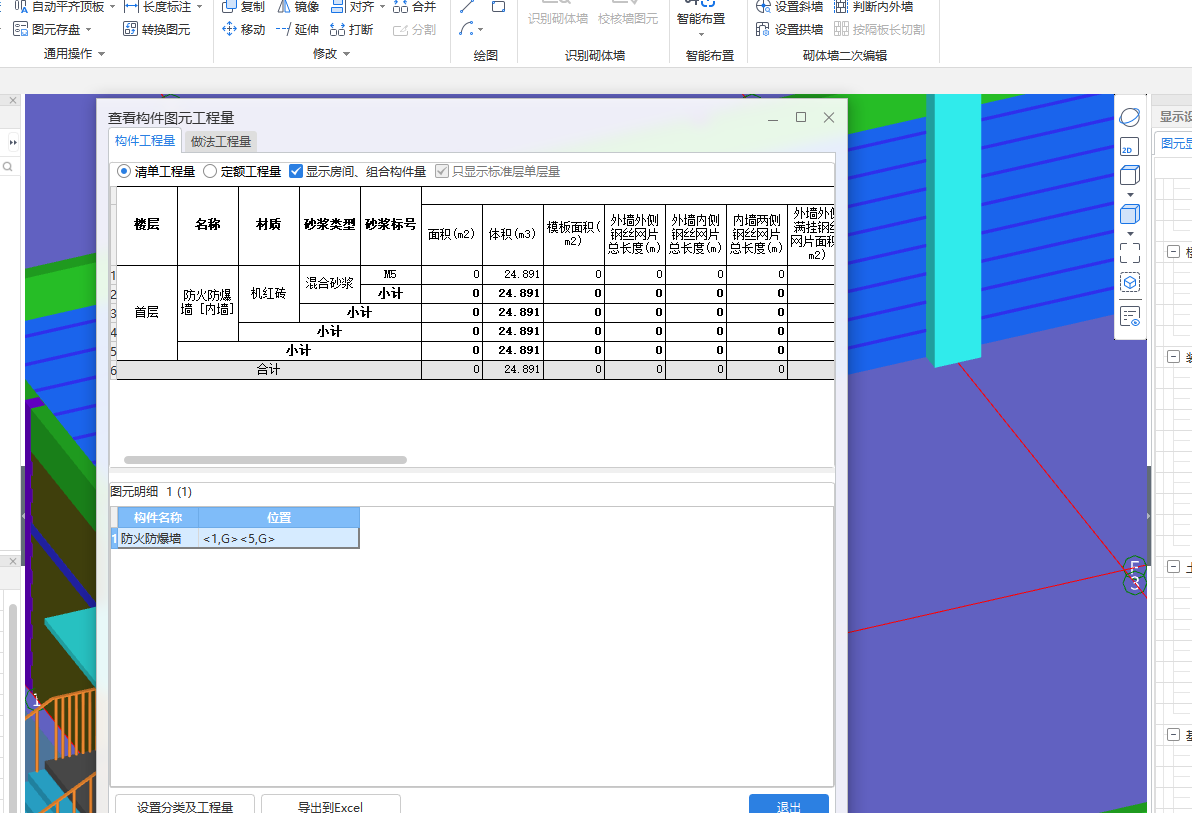This screenshot has width=1192, height=813.
Task: Click the 面积(m2) column header
Action: [452, 234]
